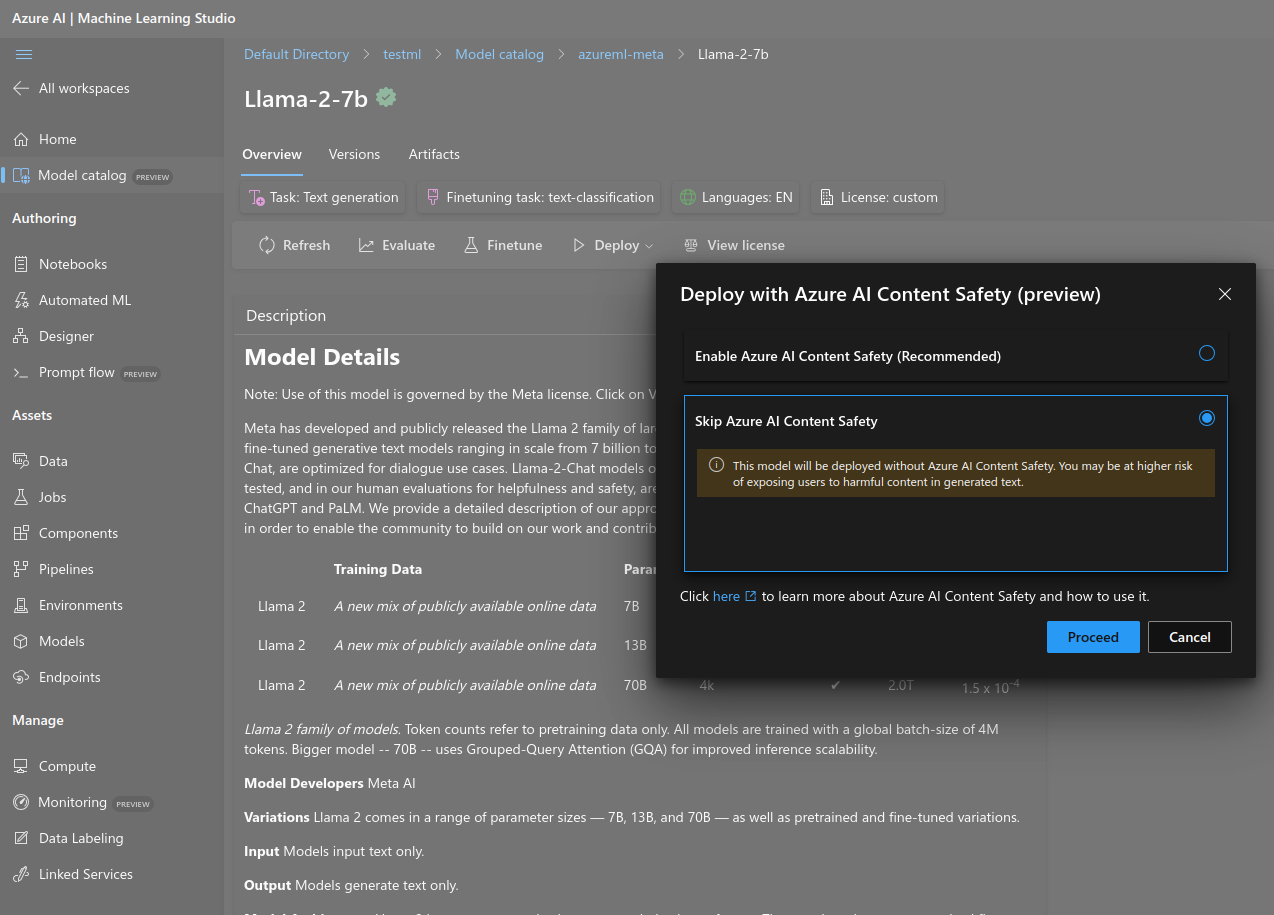Click the 'Training Data' column header
The image size is (1274, 915).
[378, 569]
